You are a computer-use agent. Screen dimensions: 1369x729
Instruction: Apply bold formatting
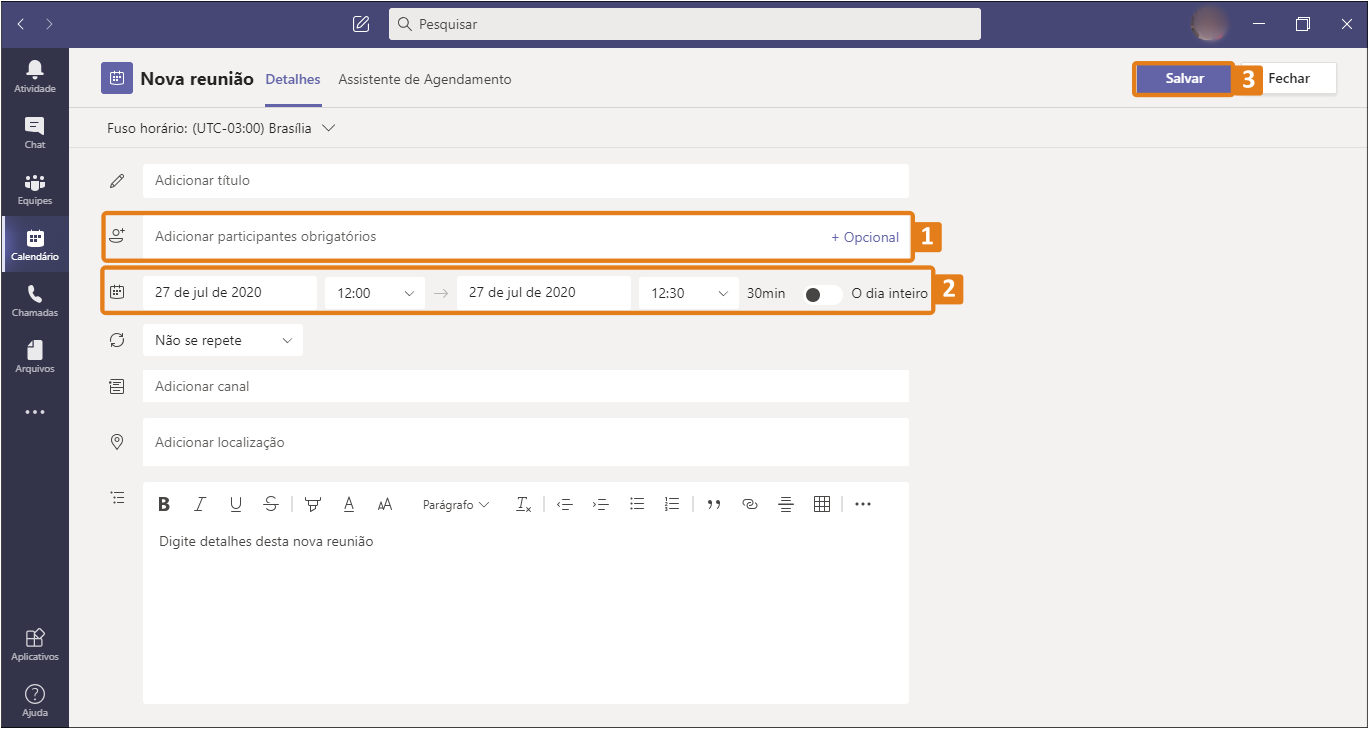[164, 505]
